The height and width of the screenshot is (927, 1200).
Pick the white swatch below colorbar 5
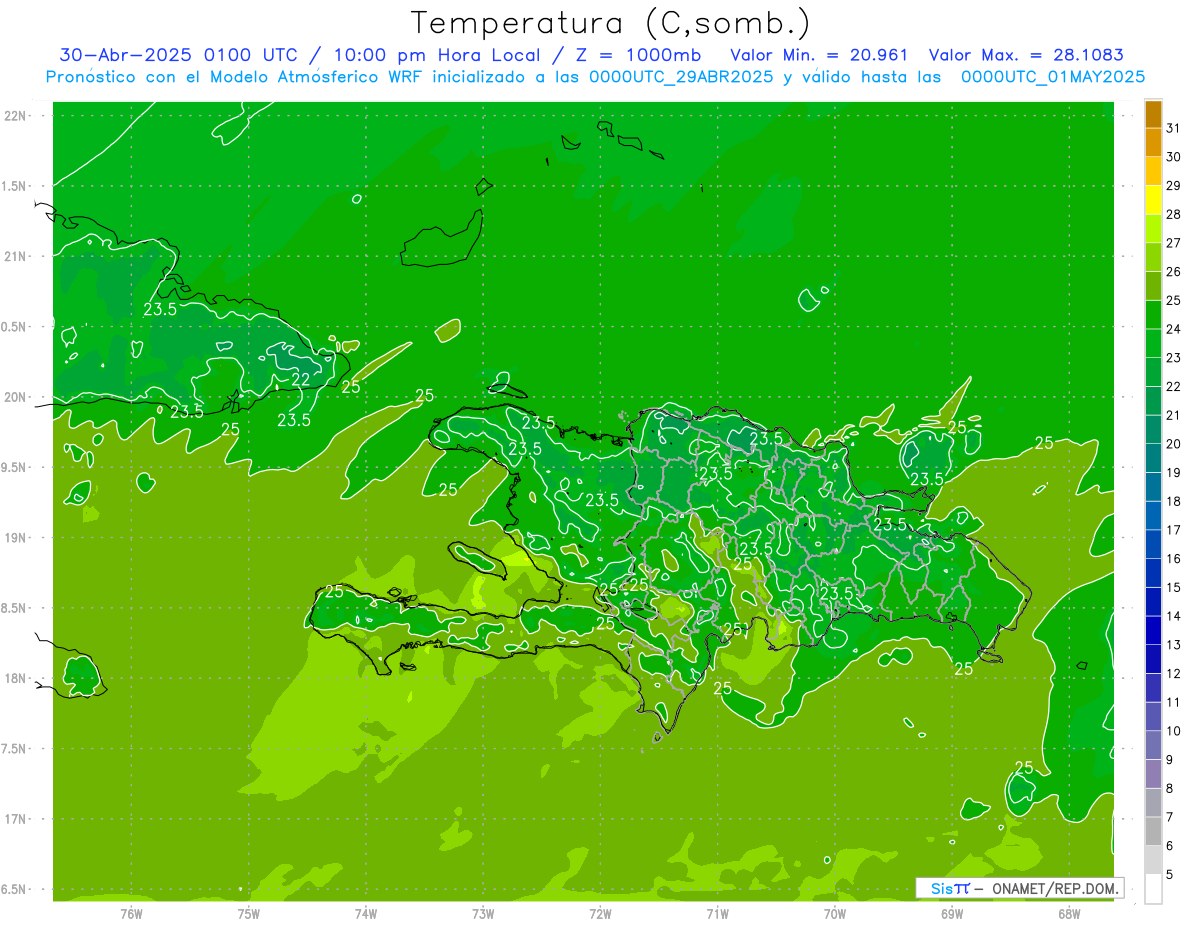pos(1153,889)
